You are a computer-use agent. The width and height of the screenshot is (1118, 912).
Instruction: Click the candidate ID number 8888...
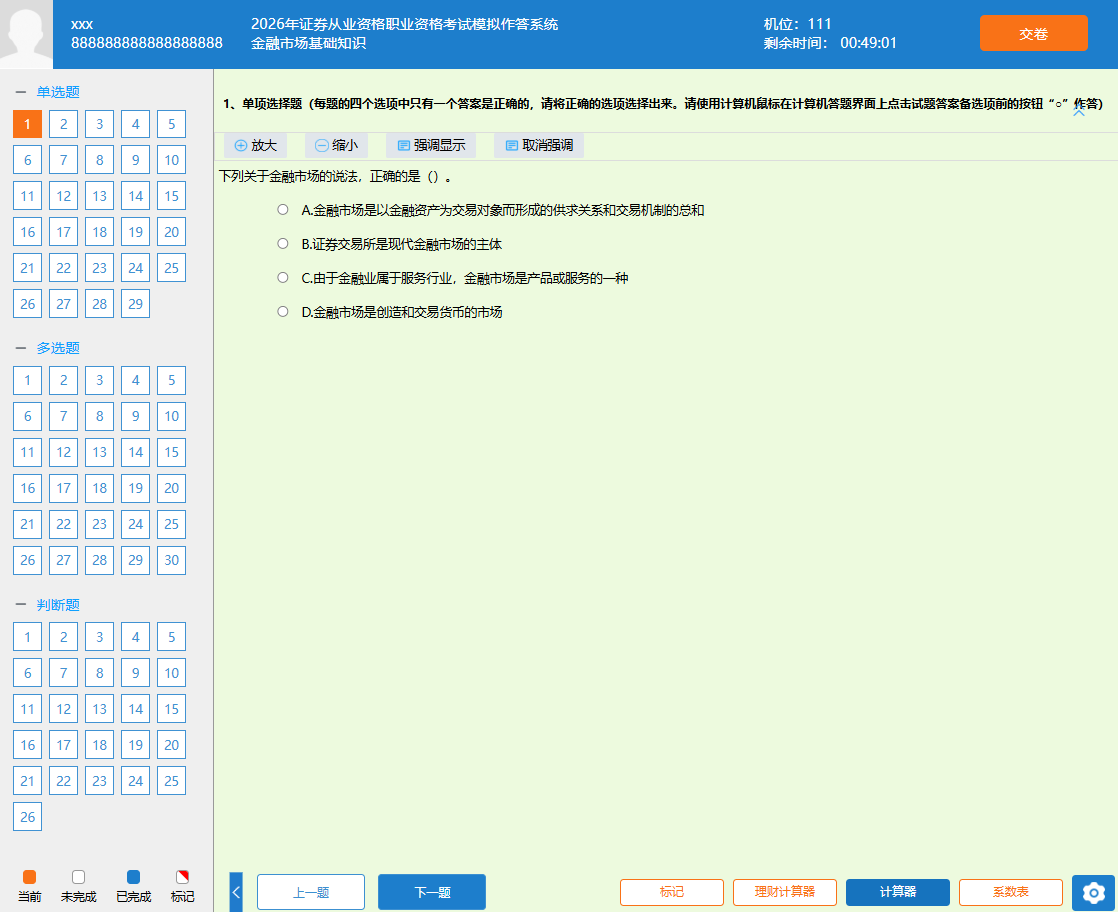pyautogui.click(x=147, y=43)
